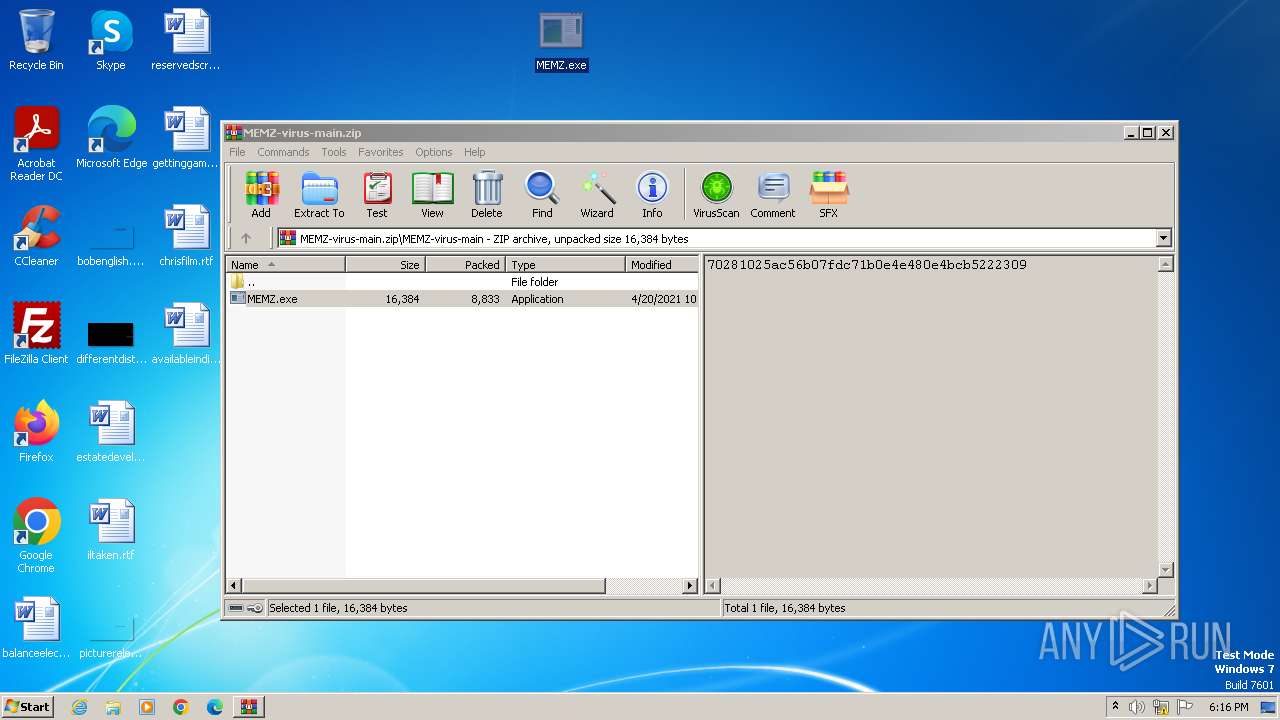Open the Find magnifier tool
This screenshot has height=720, width=1280.
click(542, 194)
